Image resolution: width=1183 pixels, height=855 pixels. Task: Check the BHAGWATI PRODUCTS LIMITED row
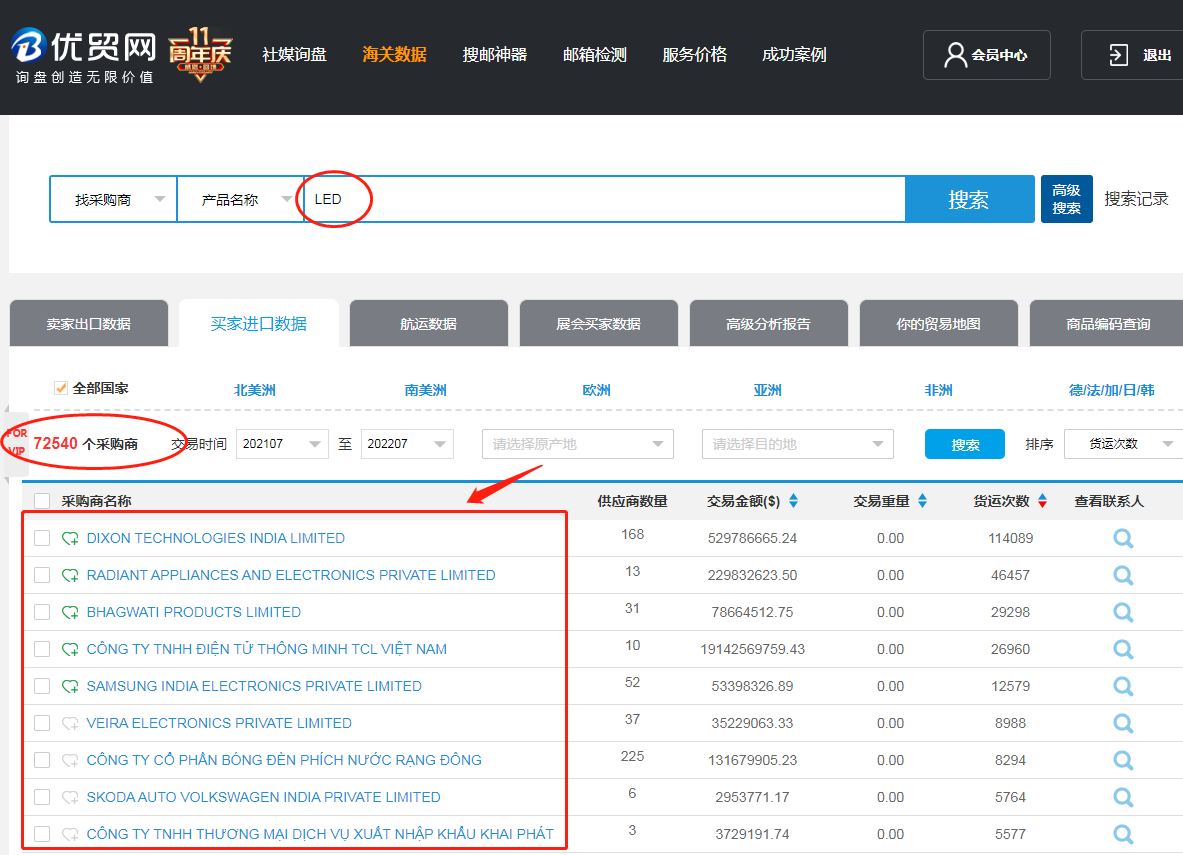tap(42, 612)
